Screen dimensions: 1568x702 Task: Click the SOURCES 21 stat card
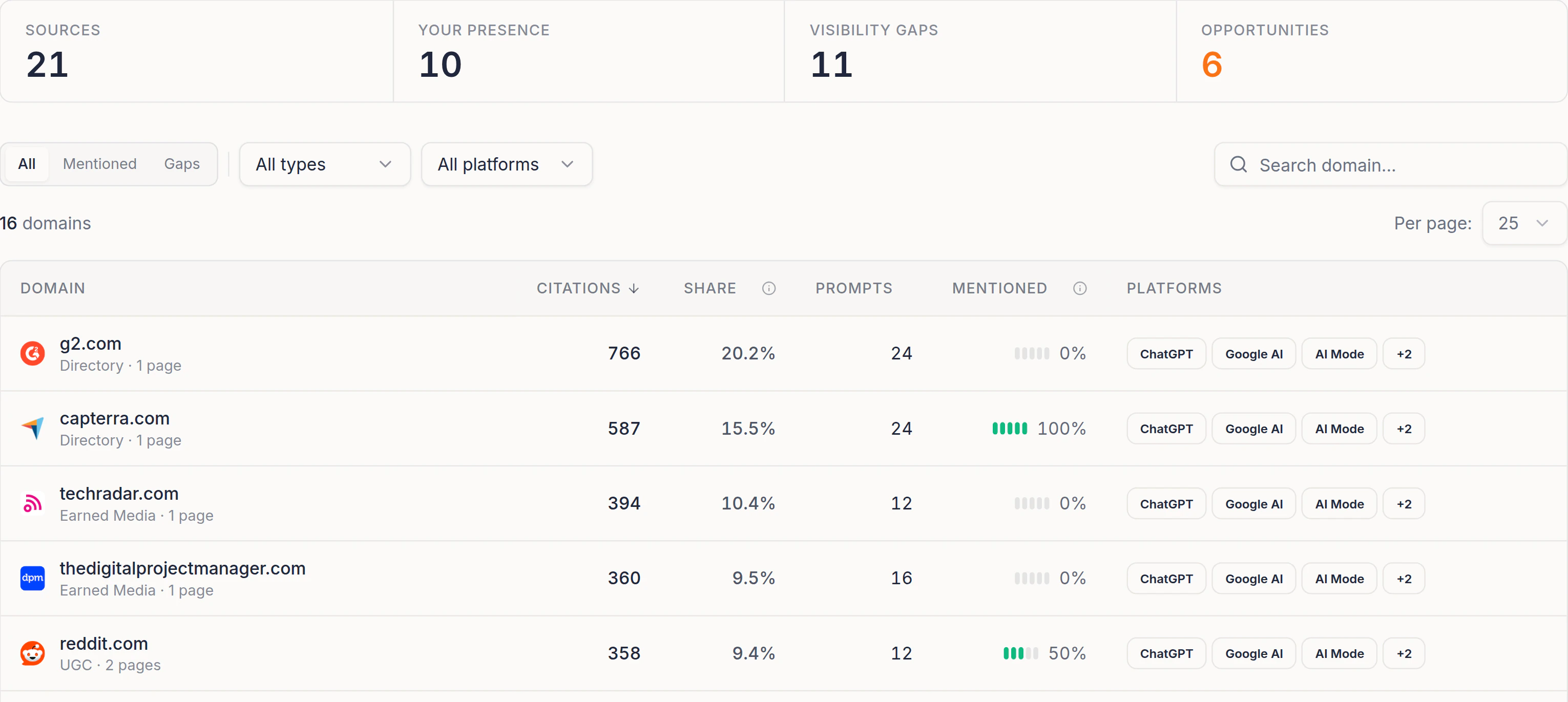pyautogui.click(x=197, y=51)
